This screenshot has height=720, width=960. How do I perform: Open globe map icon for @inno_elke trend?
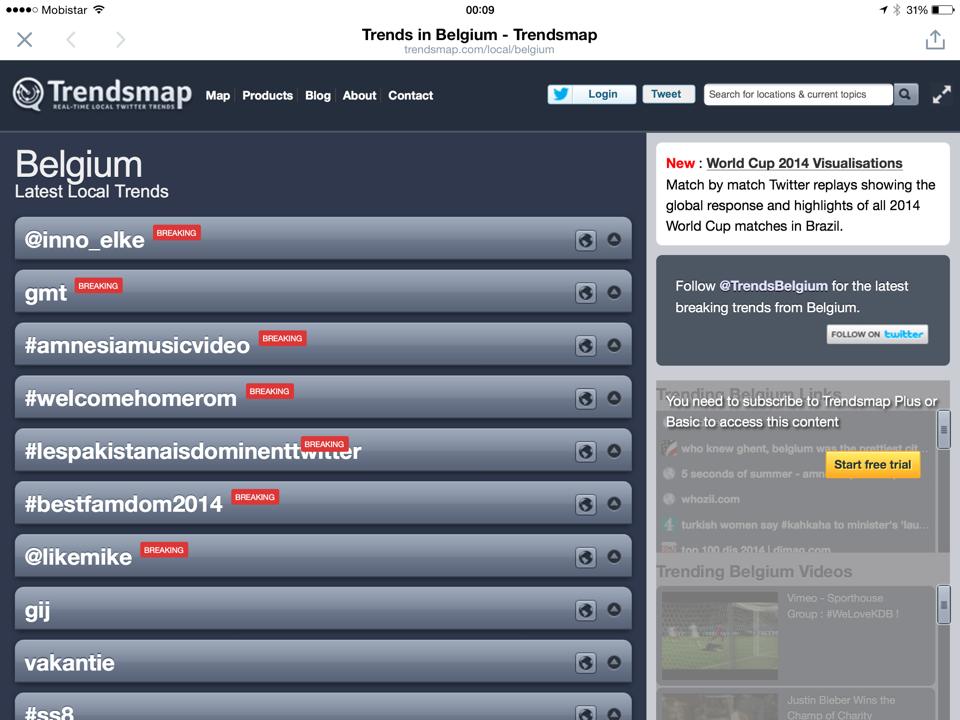click(585, 240)
